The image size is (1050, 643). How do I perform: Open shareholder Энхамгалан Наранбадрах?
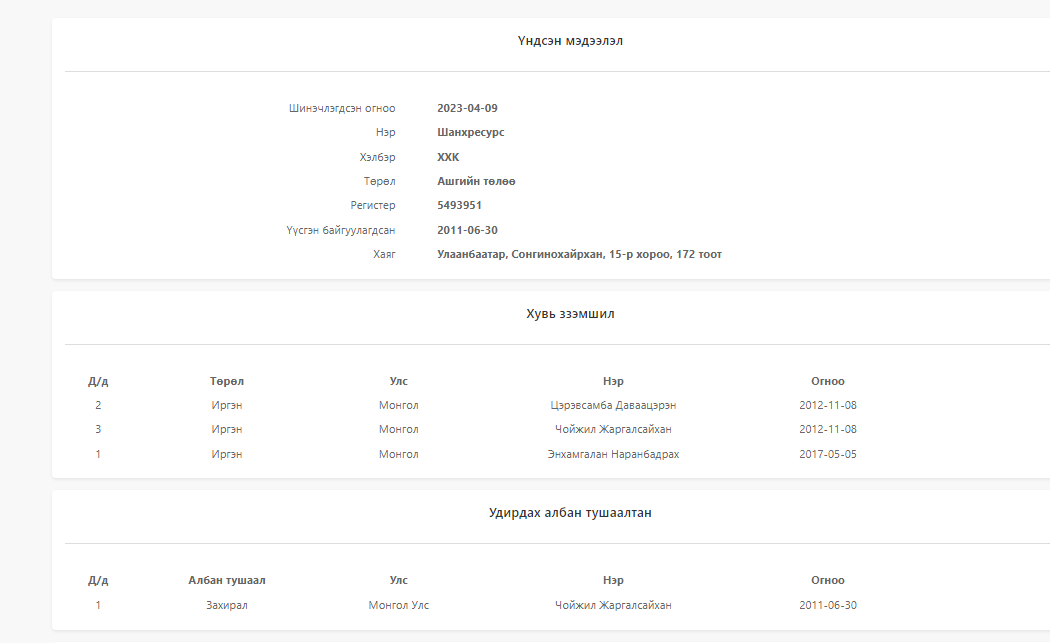(613, 454)
